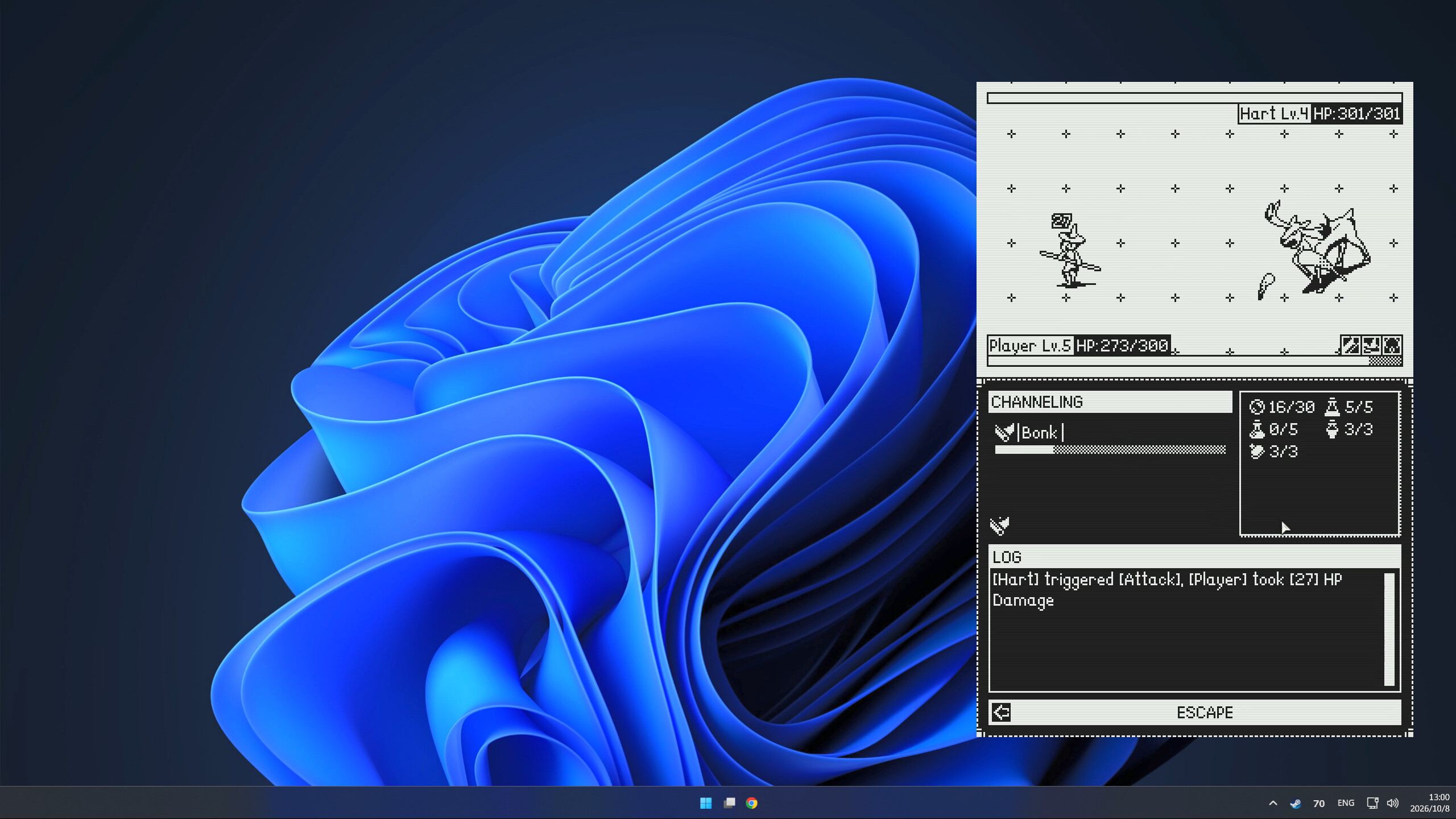Click the lone mallet icon above the log
Image resolution: width=1456 pixels, height=819 pixels.
[x=999, y=526]
